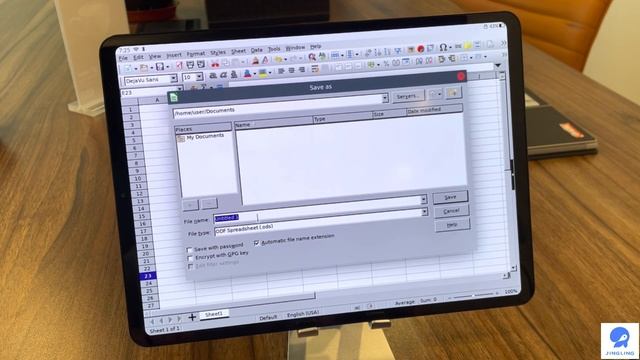Click the New document toolbar icon
The image size is (640, 360).
click(128, 68)
